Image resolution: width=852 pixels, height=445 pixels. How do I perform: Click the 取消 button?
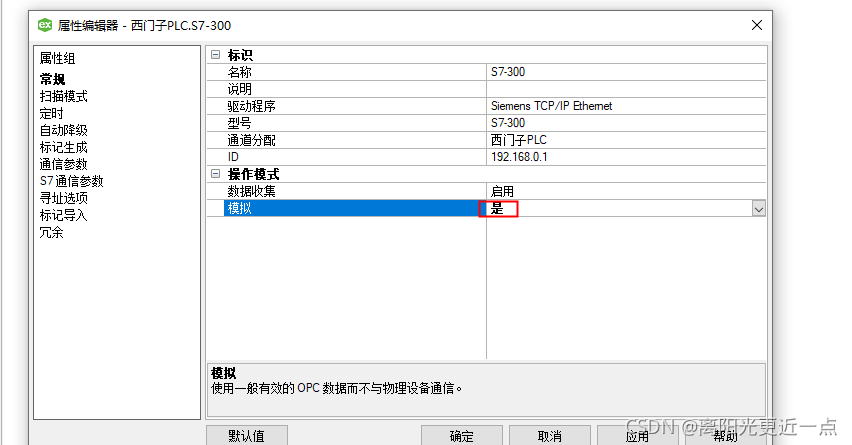pyautogui.click(x=549, y=436)
